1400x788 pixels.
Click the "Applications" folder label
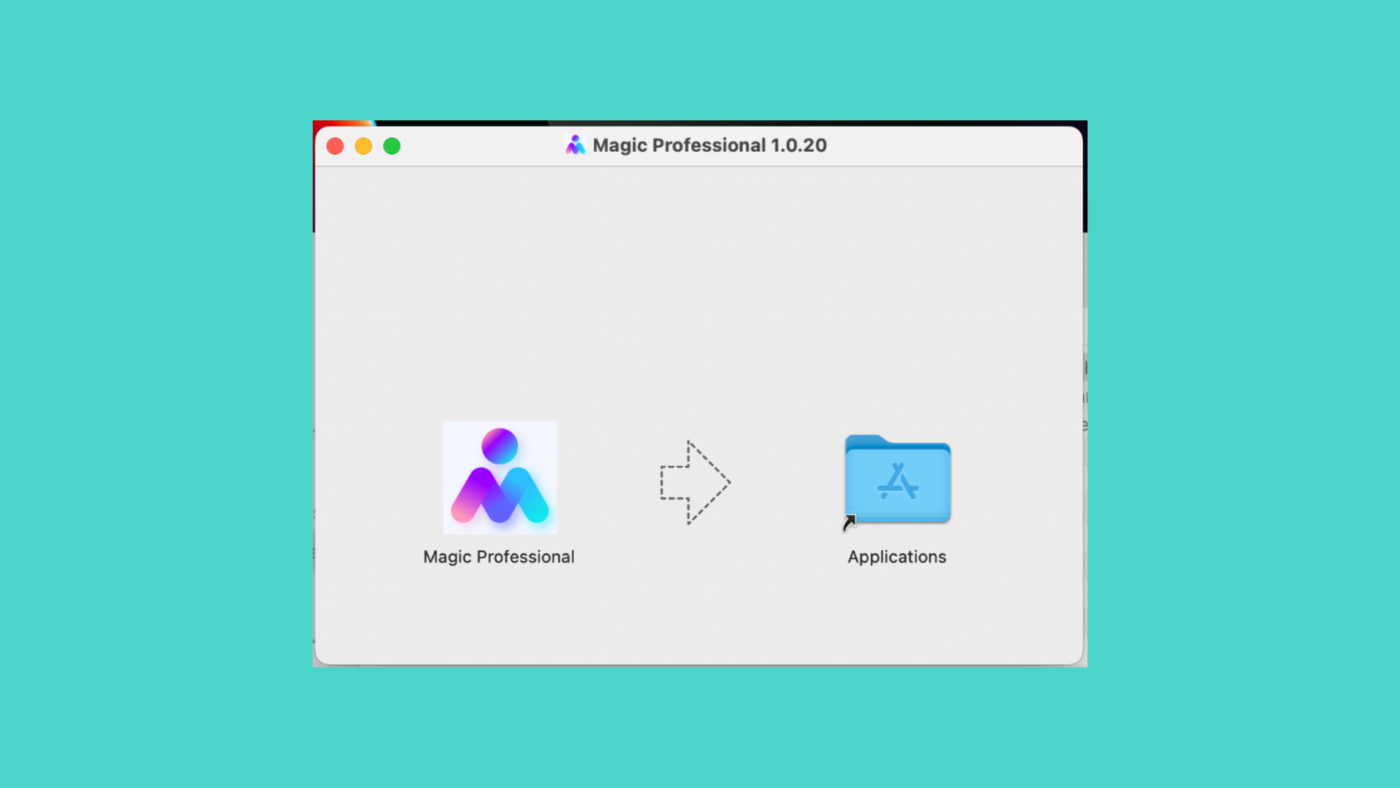coord(897,557)
